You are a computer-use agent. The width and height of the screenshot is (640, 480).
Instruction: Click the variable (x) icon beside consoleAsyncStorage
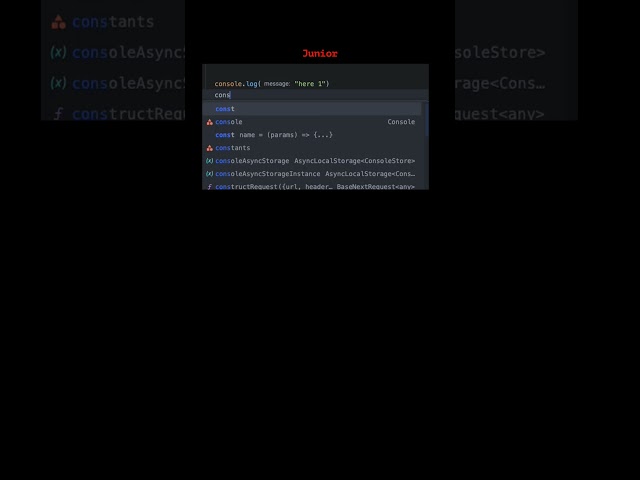(x=209, y=161)
